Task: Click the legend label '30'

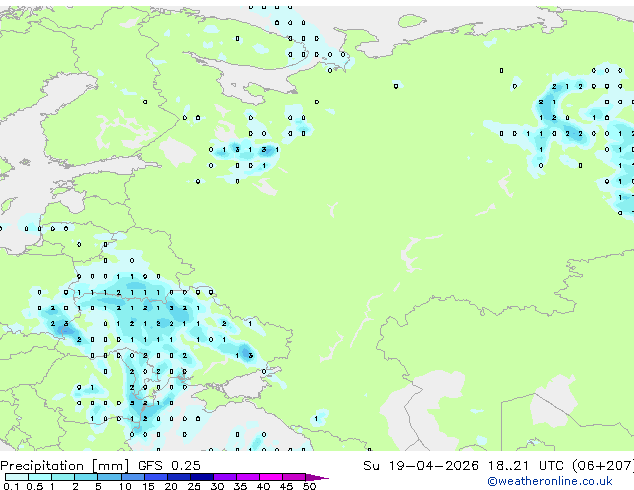Action: pos(217,486)
